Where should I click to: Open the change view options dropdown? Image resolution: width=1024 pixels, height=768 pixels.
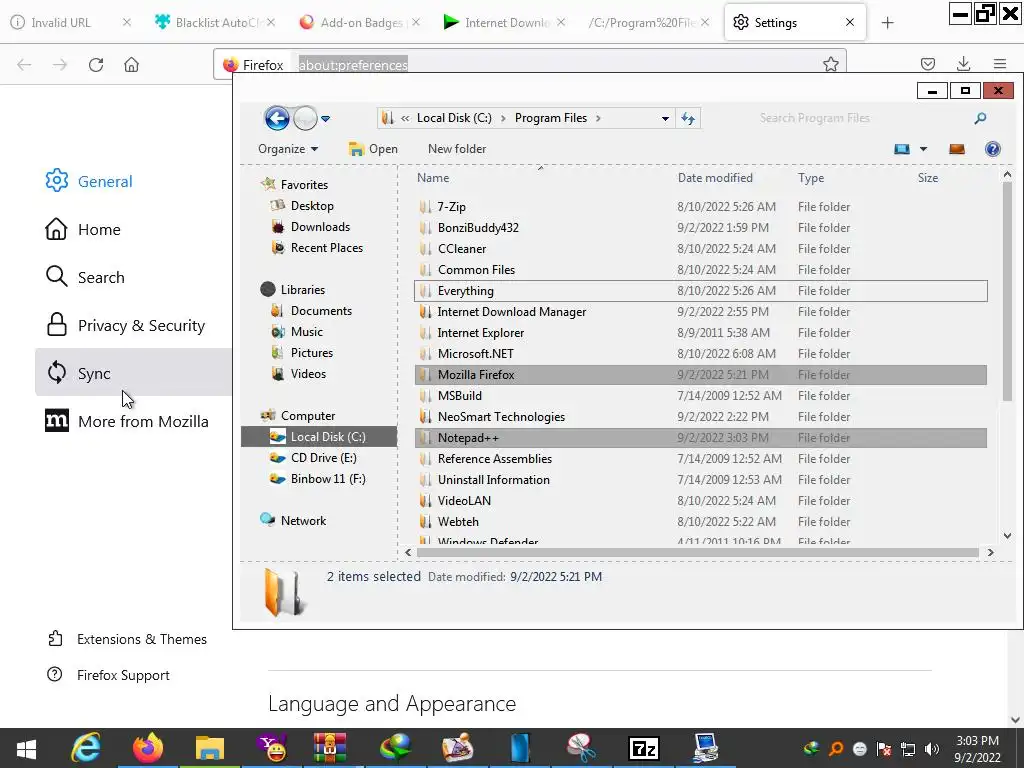tap(923, 149)
